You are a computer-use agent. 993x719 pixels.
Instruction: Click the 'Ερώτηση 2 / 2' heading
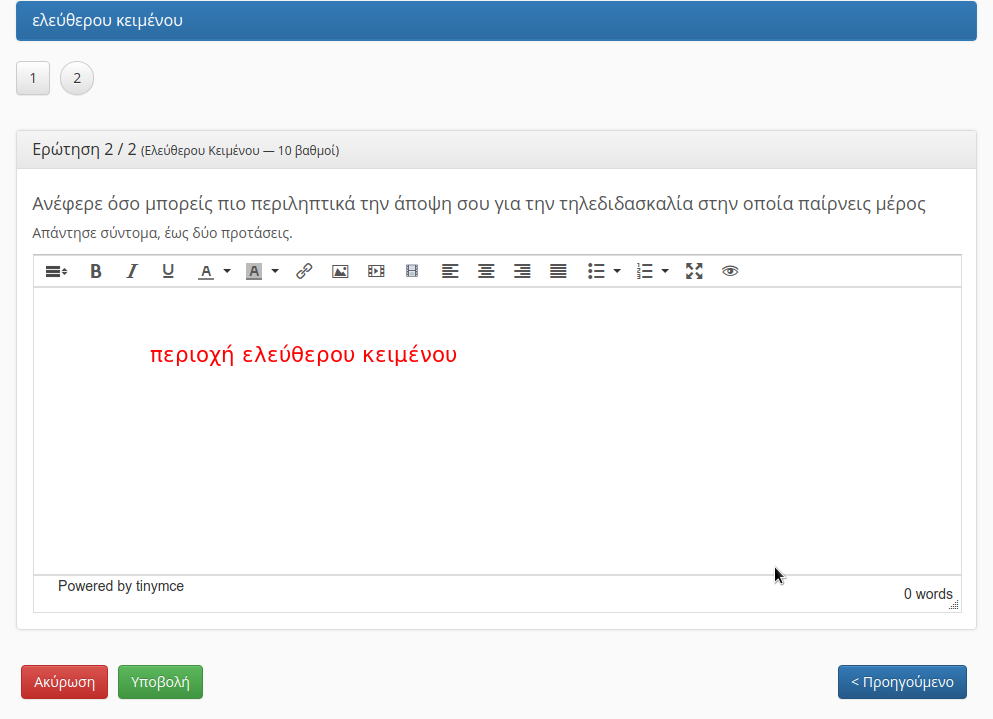[x=84, y=150]
